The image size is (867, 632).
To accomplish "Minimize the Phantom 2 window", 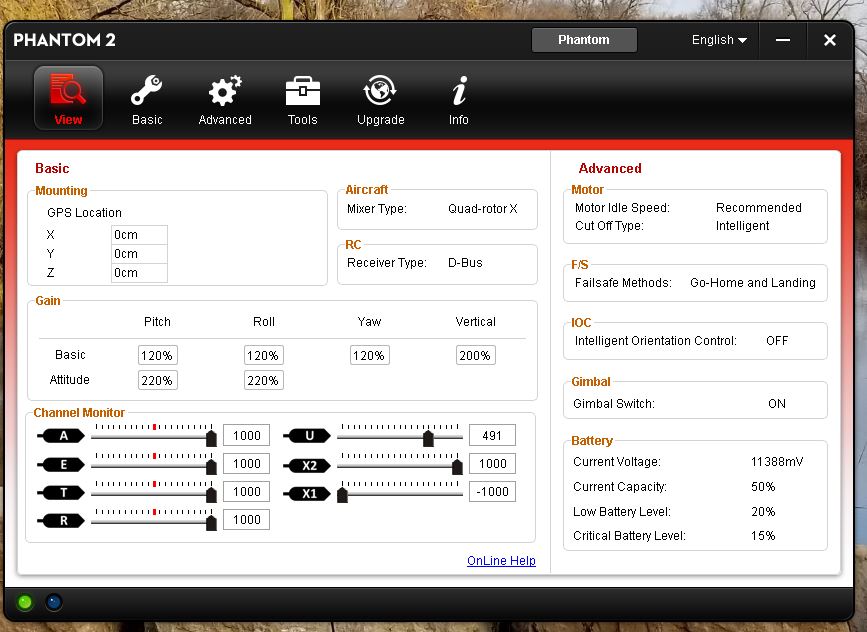I will pyautogui.click(x=782, y=40).
